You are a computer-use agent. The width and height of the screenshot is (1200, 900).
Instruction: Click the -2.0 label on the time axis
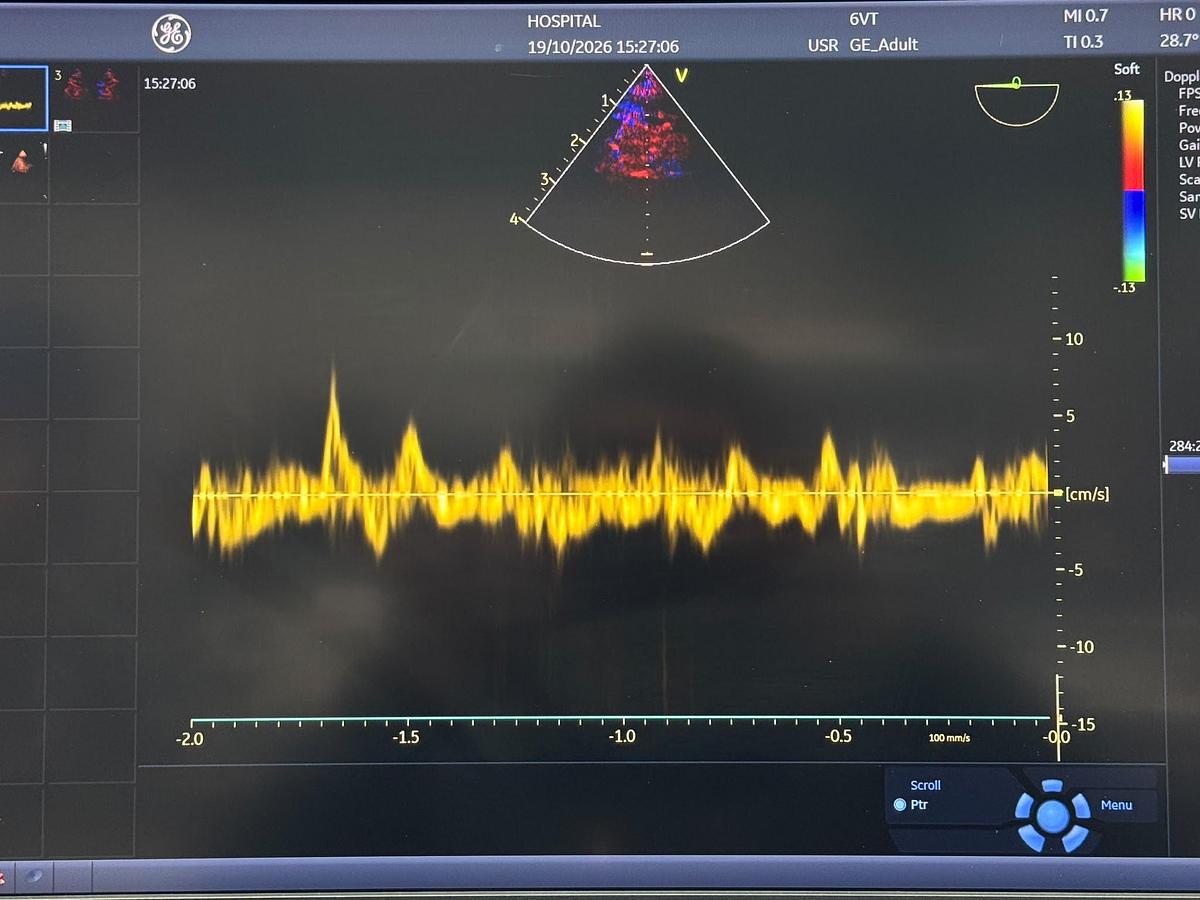pos(190,739)
